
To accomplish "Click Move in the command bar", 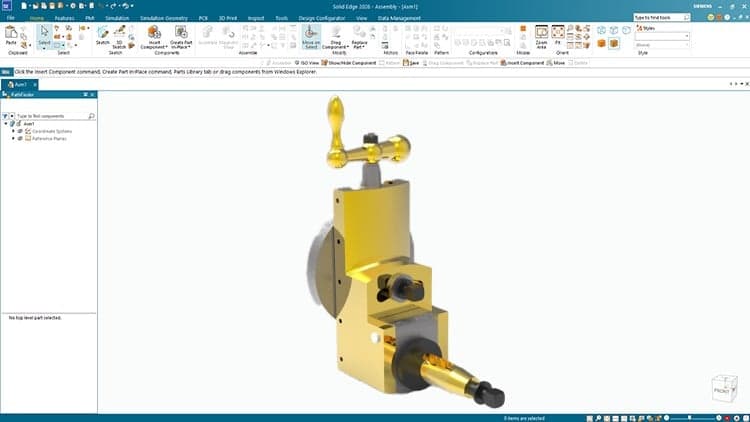I will [x=556, y=63].
